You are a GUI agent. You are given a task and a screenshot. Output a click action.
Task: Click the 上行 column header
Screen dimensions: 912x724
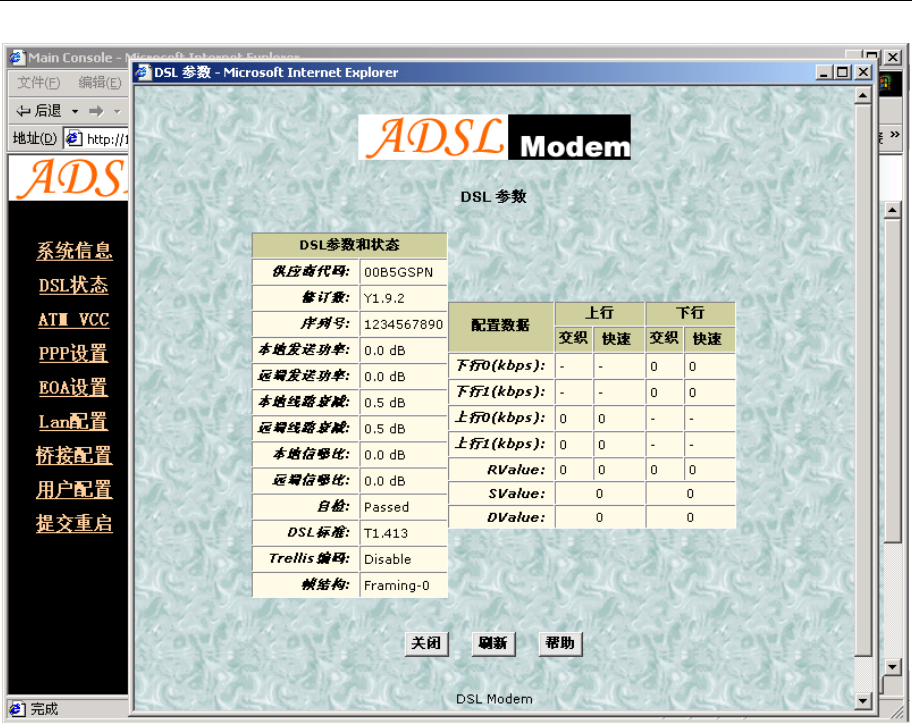pyautogui.click(x=600, y=313)
